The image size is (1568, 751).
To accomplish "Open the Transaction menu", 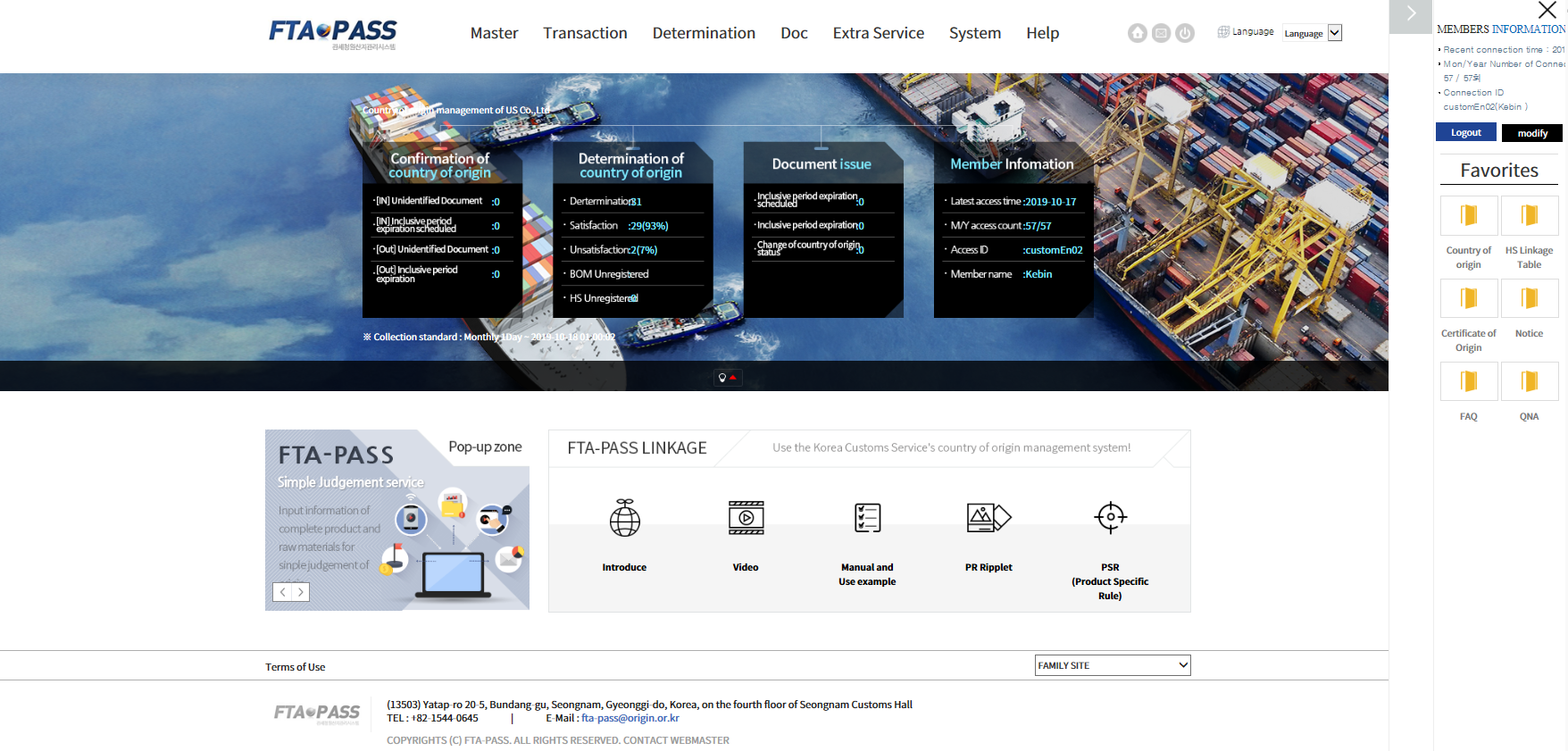I will click(586, 33).
